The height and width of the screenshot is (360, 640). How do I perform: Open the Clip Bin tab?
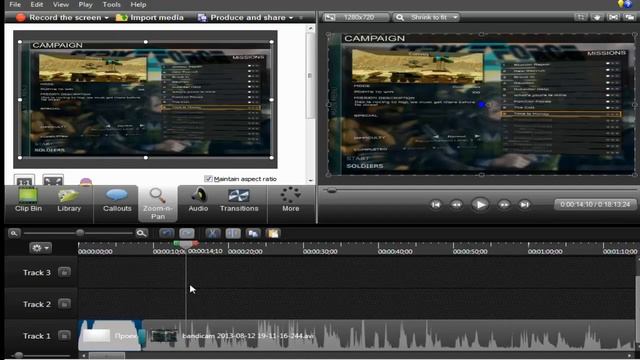(28, 200)
